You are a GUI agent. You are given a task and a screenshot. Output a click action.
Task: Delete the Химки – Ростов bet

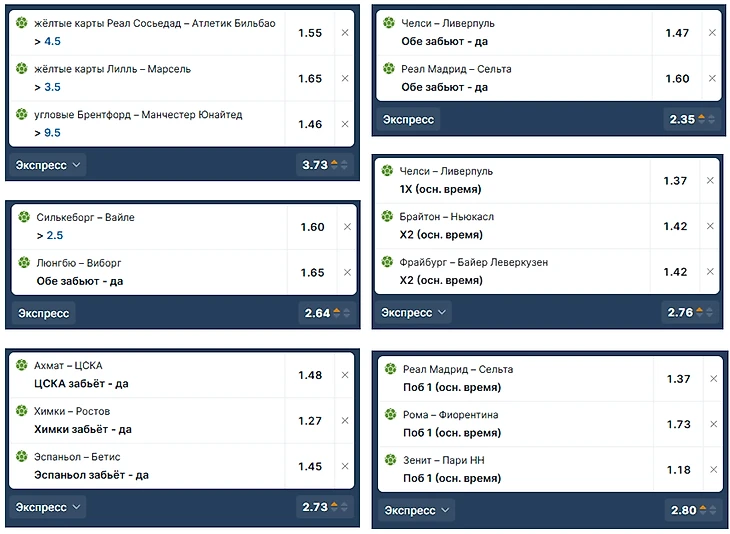tap(345, 420)
